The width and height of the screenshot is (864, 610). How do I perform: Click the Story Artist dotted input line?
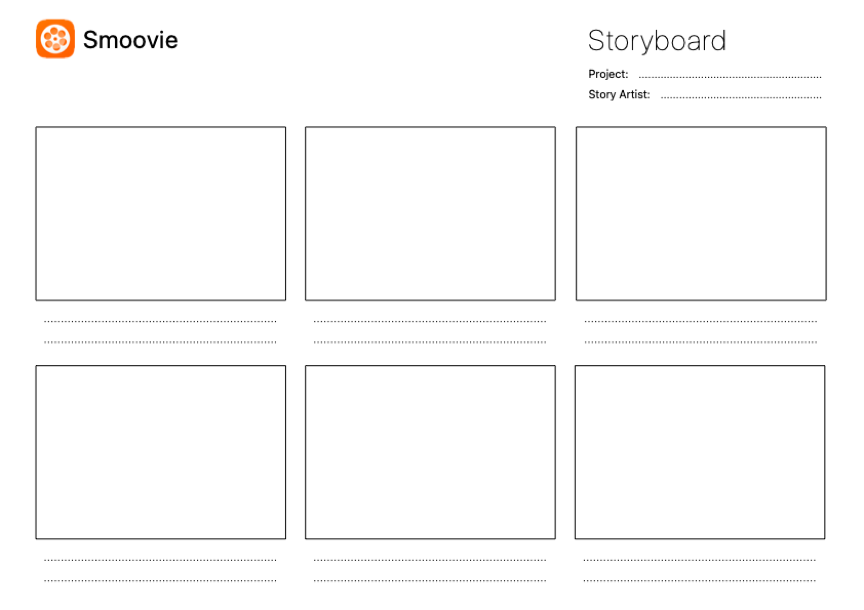740,97
